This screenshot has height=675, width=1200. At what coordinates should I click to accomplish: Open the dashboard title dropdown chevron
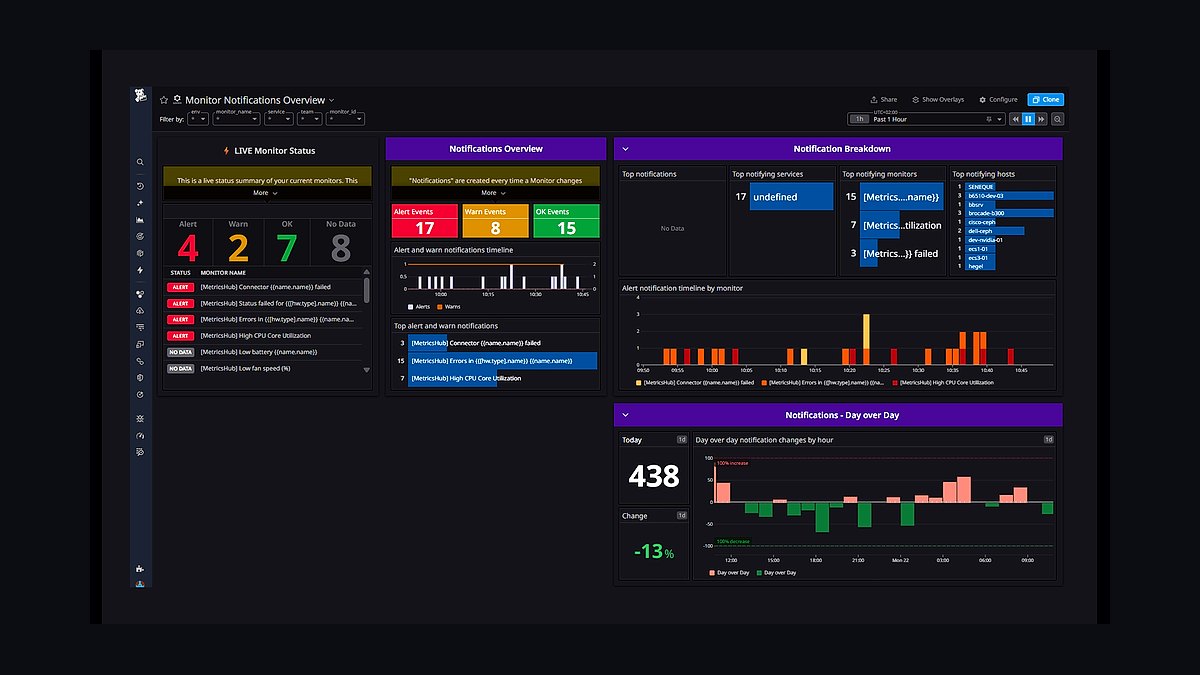coord(332,100)
